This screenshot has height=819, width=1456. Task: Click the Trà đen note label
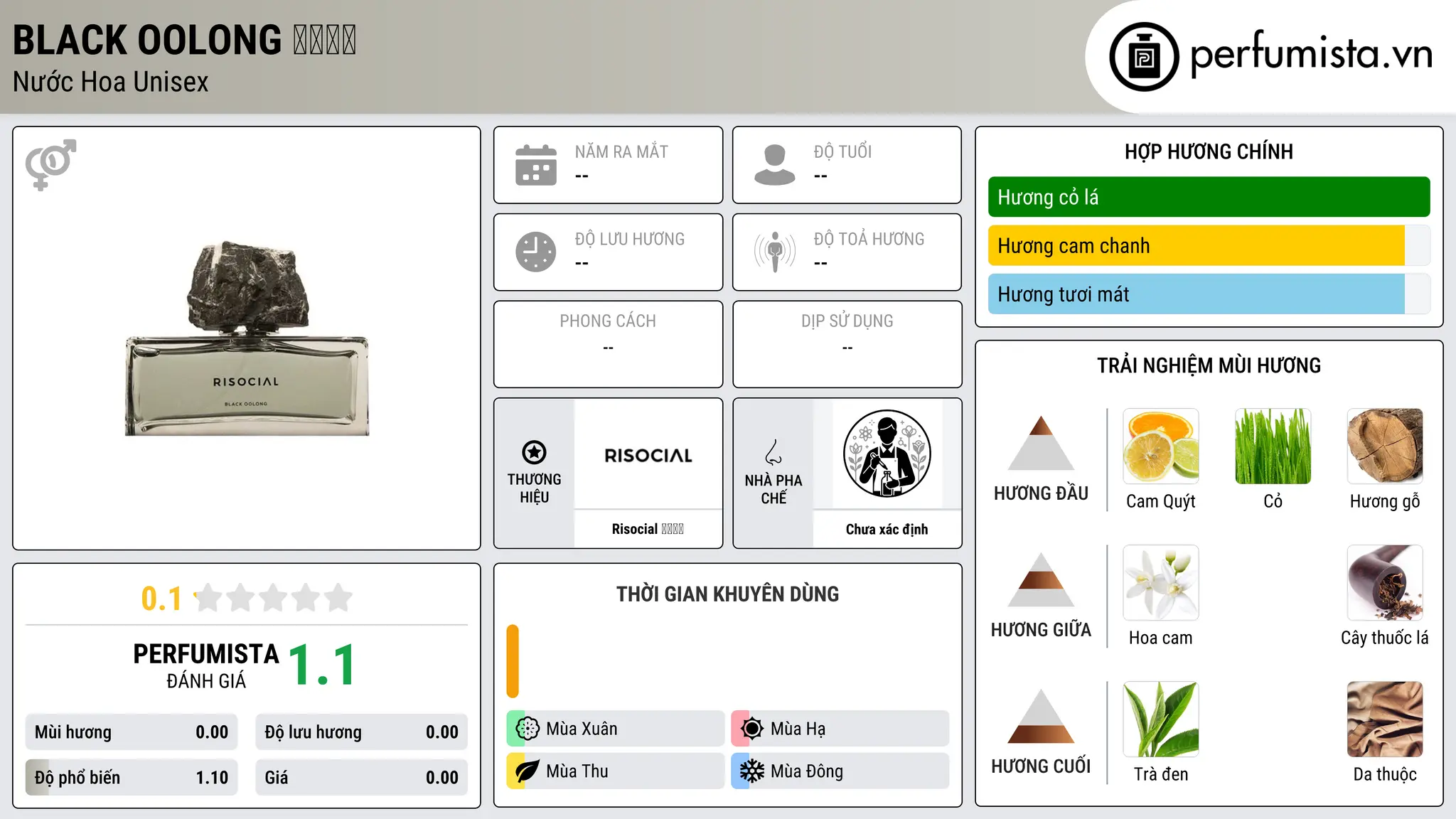(x=1161, y=774)
